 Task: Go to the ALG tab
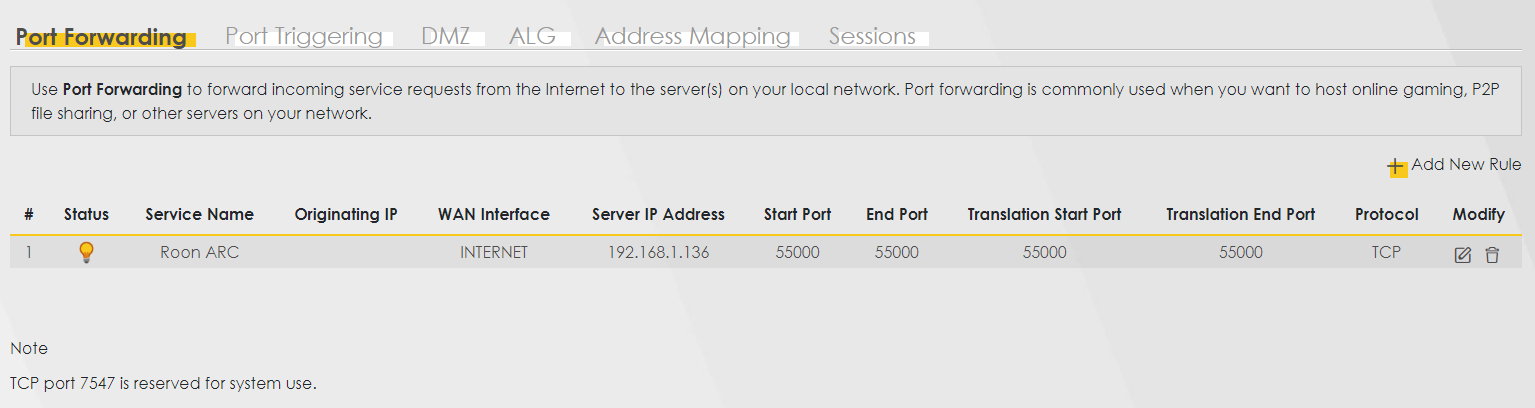pos(532,37)
